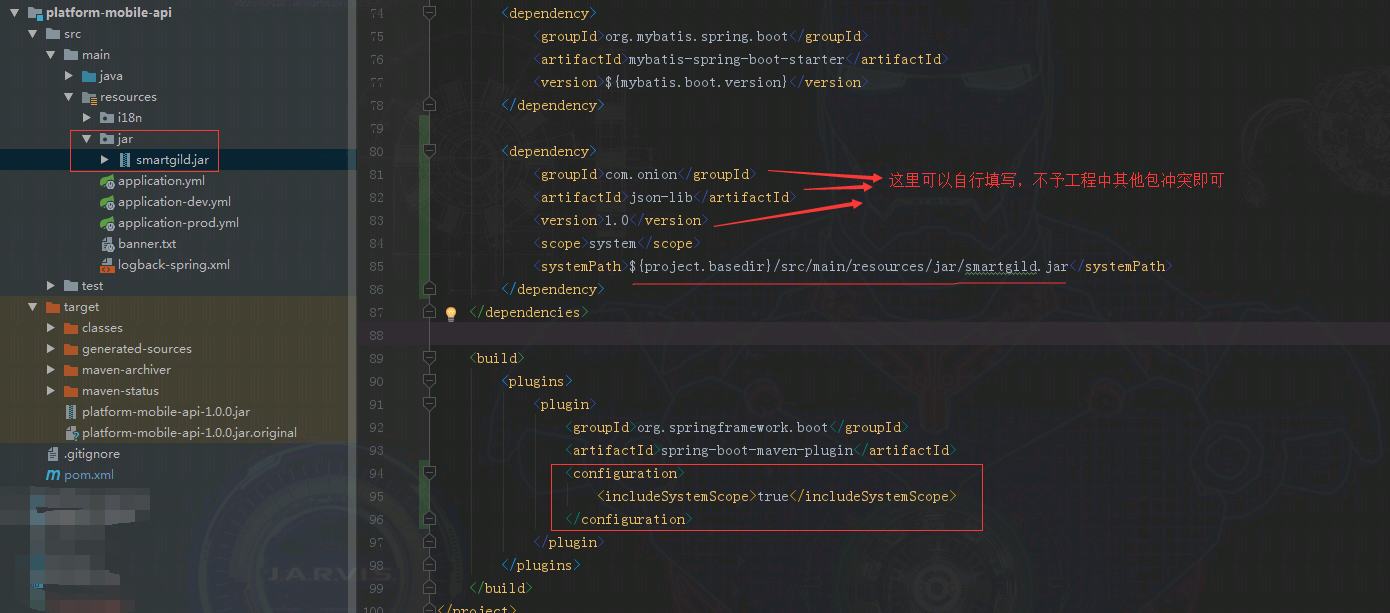Screen dimensions: 1390x613
Task: Click line number 85 in the gutter
Action: tap(376, 266)
